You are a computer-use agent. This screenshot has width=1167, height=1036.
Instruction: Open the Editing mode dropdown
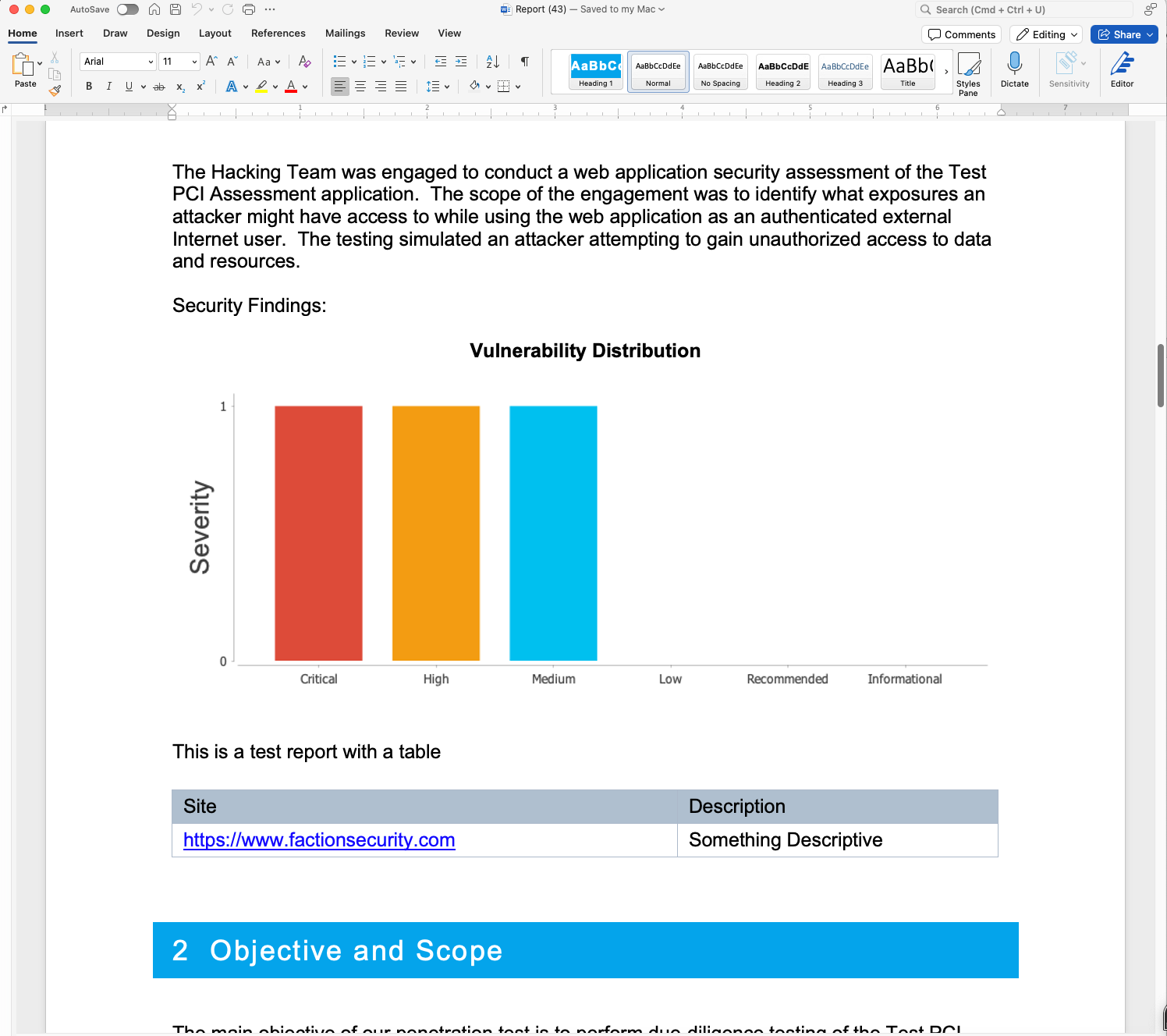[1046, 34]
